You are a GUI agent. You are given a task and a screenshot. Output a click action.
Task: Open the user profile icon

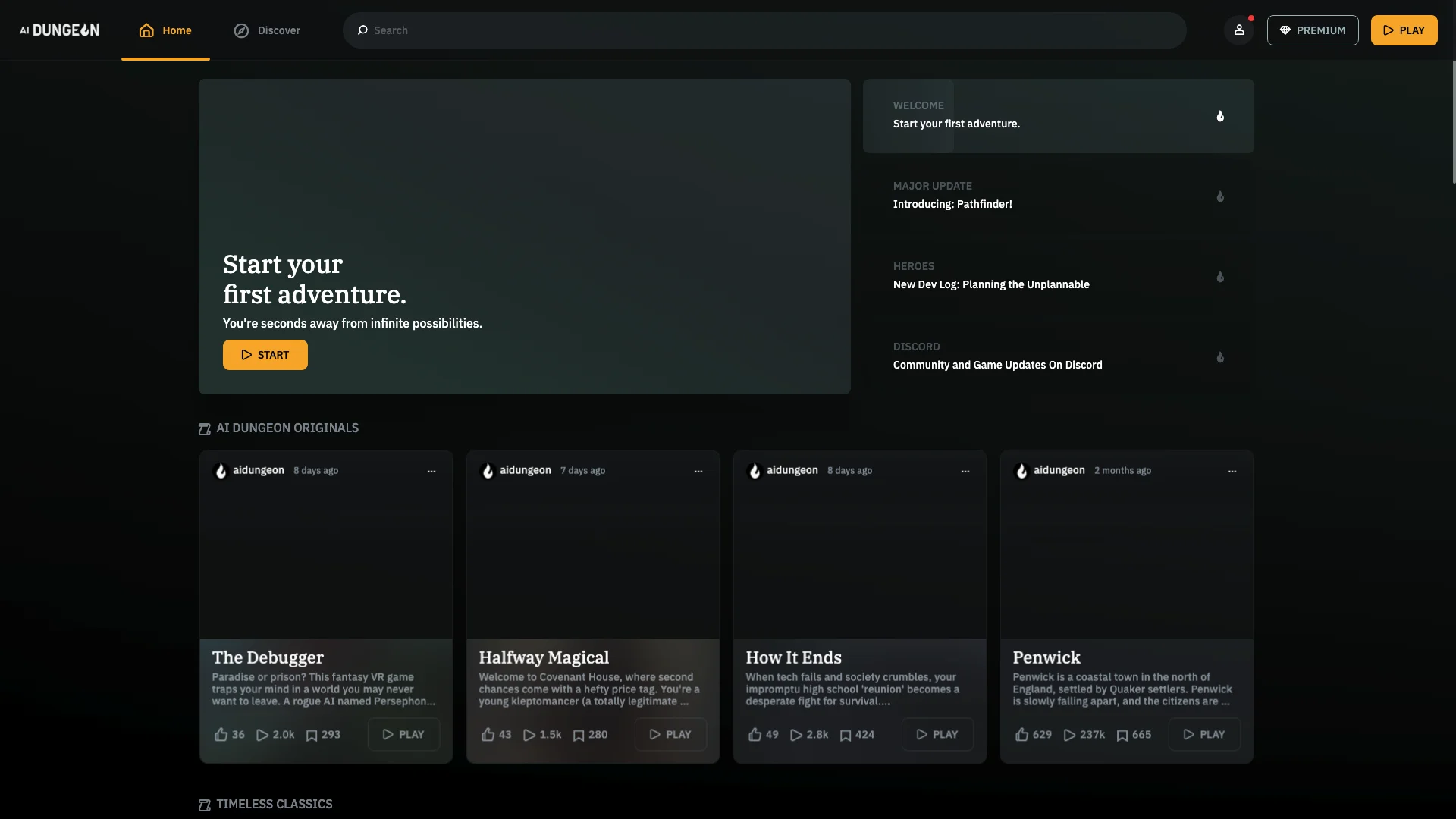(1239, 30)
